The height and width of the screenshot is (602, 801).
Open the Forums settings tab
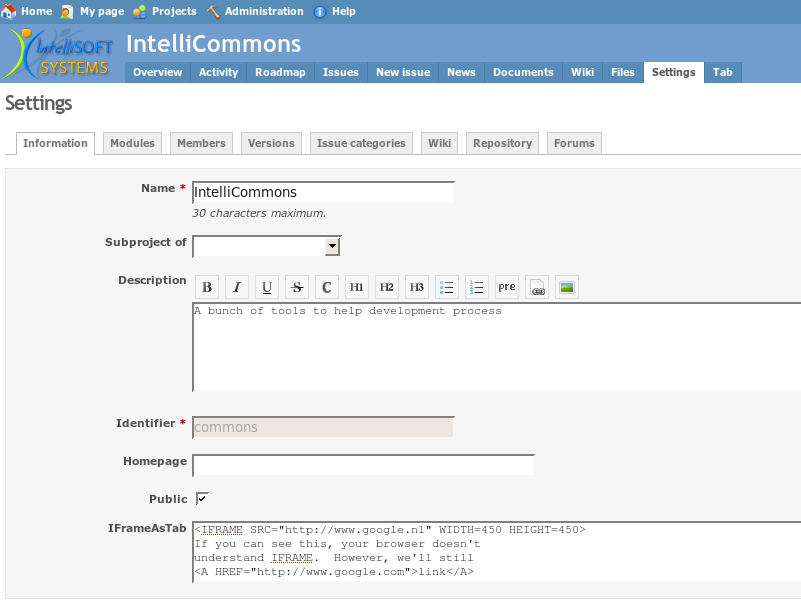click(x=574, y=144)
